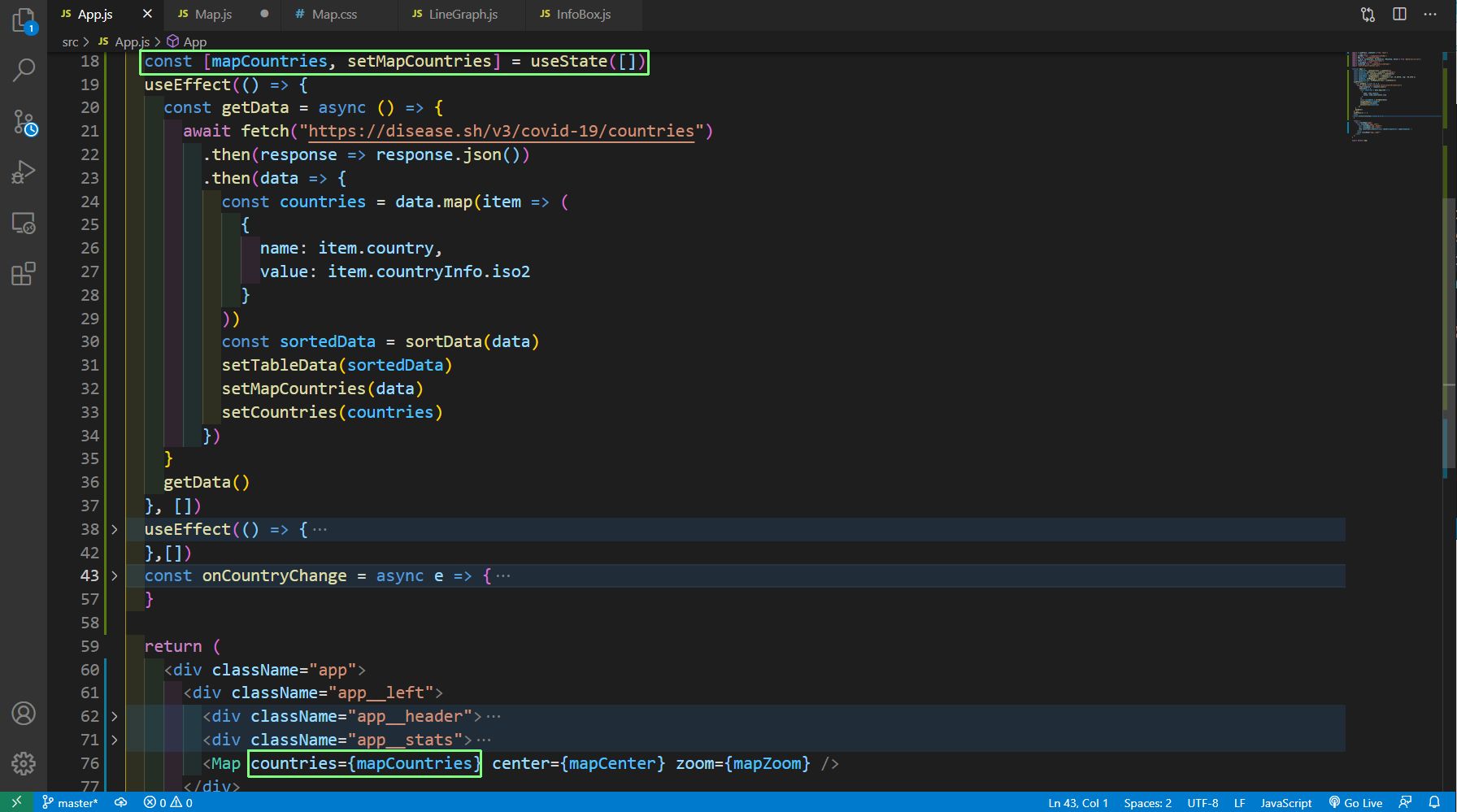
Task: Open the Source Control view
Action: (24, 123)
